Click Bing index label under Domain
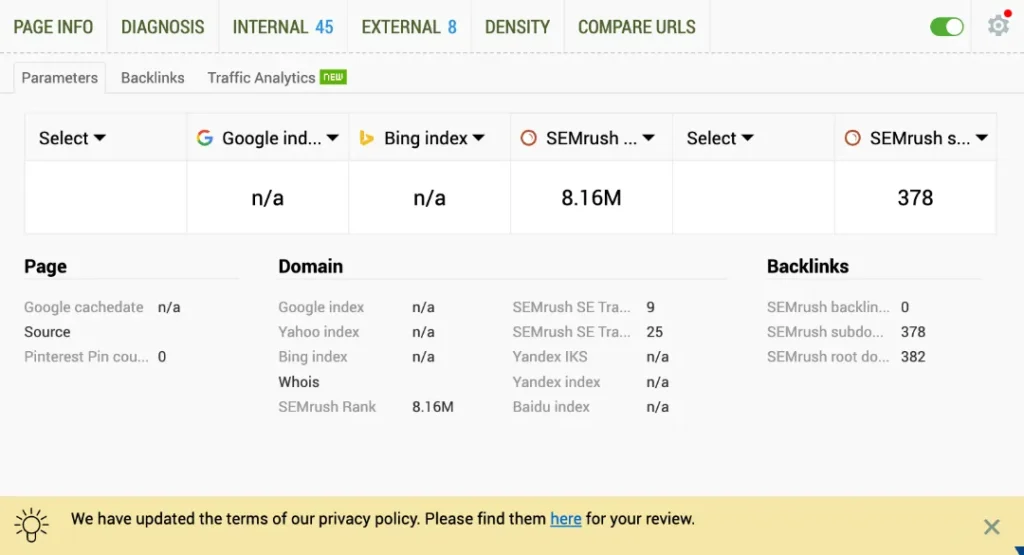Viewport: 1024px width, 555px height. pos(313,357)
